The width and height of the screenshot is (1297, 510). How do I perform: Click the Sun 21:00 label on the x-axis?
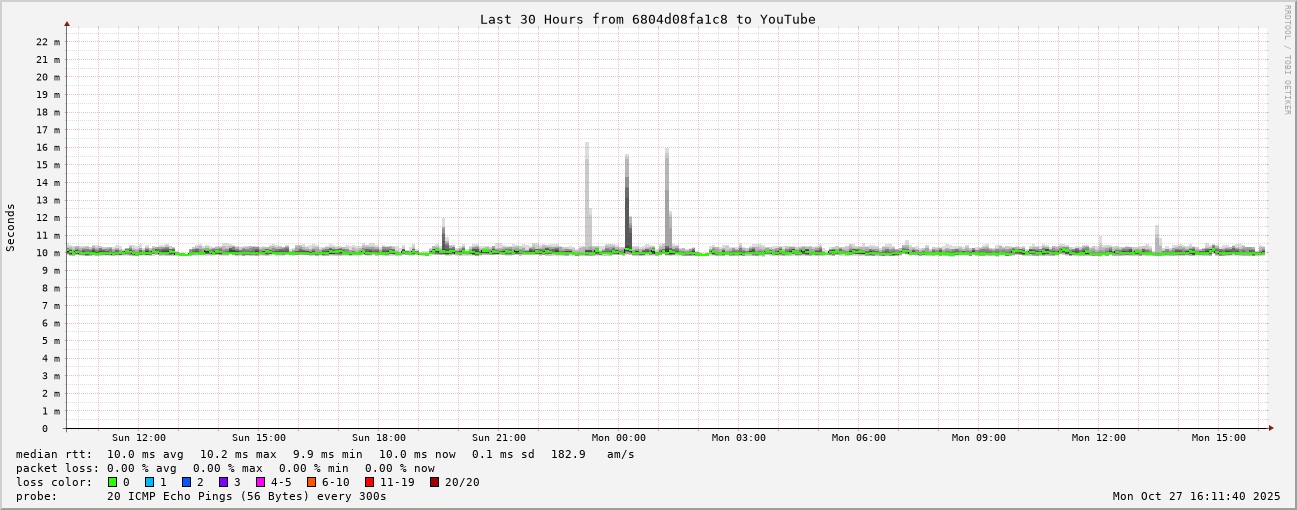[499, 438]
